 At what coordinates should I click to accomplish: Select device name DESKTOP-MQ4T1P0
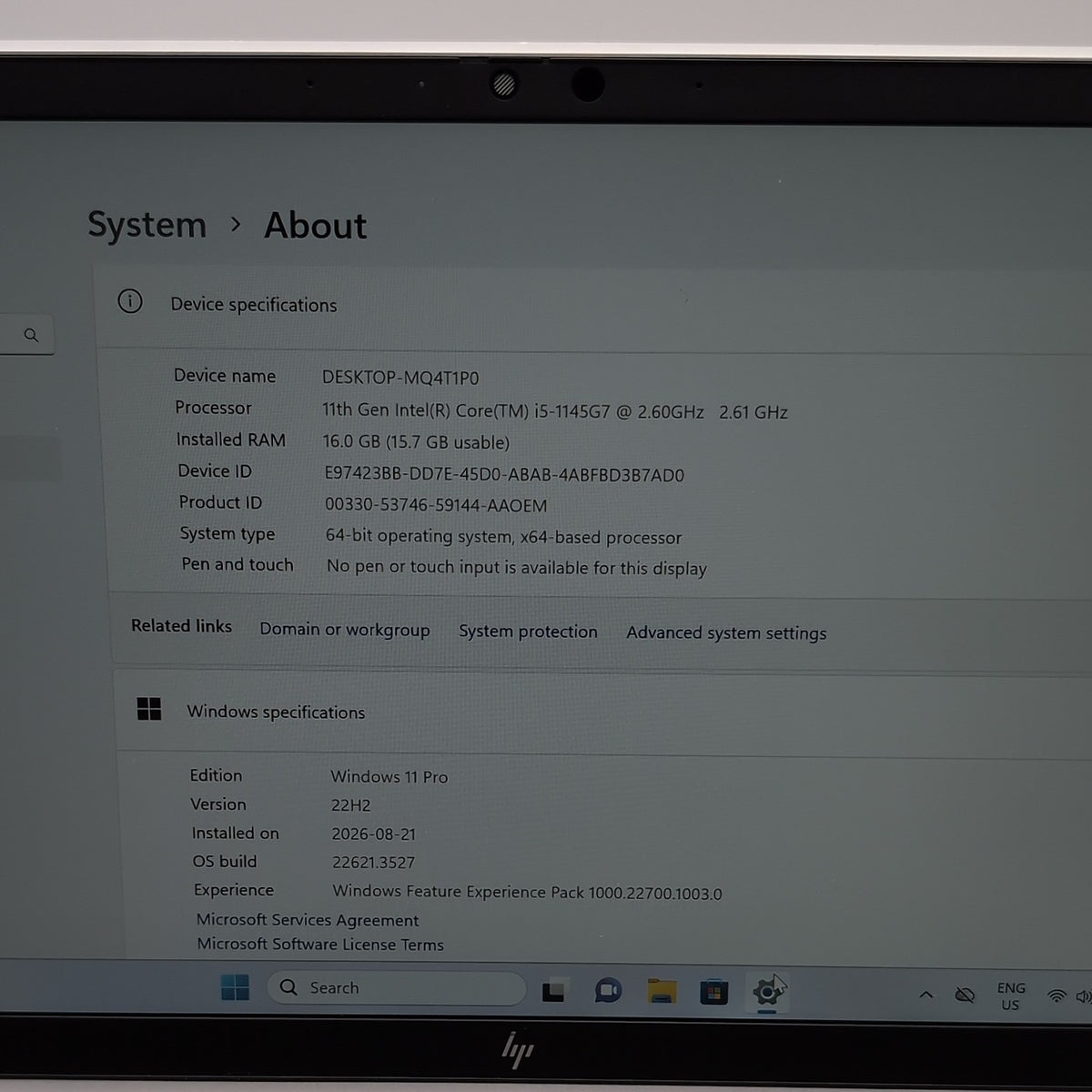[x=400, y=378]
